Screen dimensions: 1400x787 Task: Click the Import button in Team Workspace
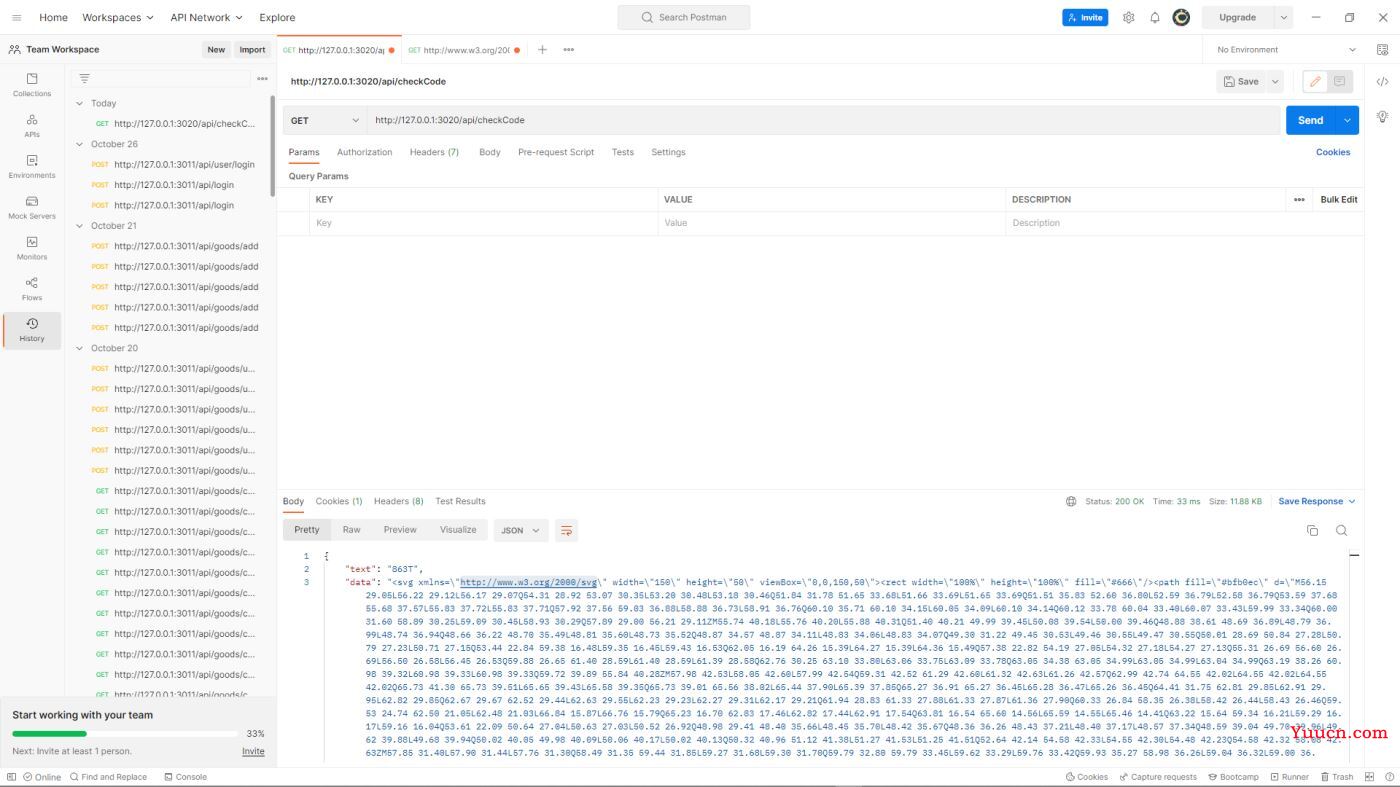(x=252, y=49)
